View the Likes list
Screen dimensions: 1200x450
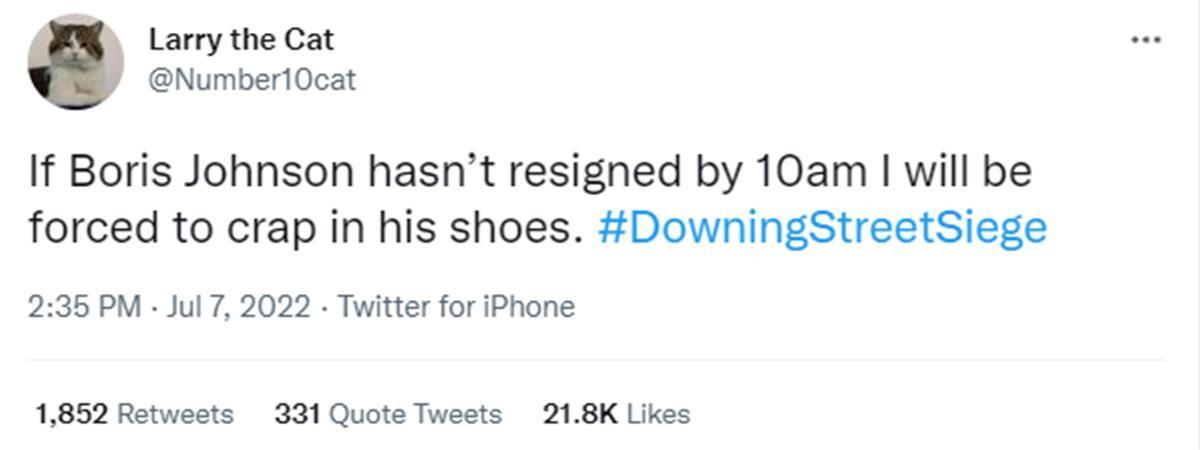click(x=658, y=414)
